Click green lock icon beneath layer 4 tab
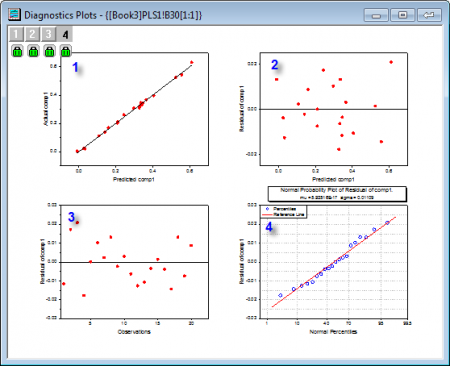This screenshot has height=366, width=450. click(x=66, y=51)
